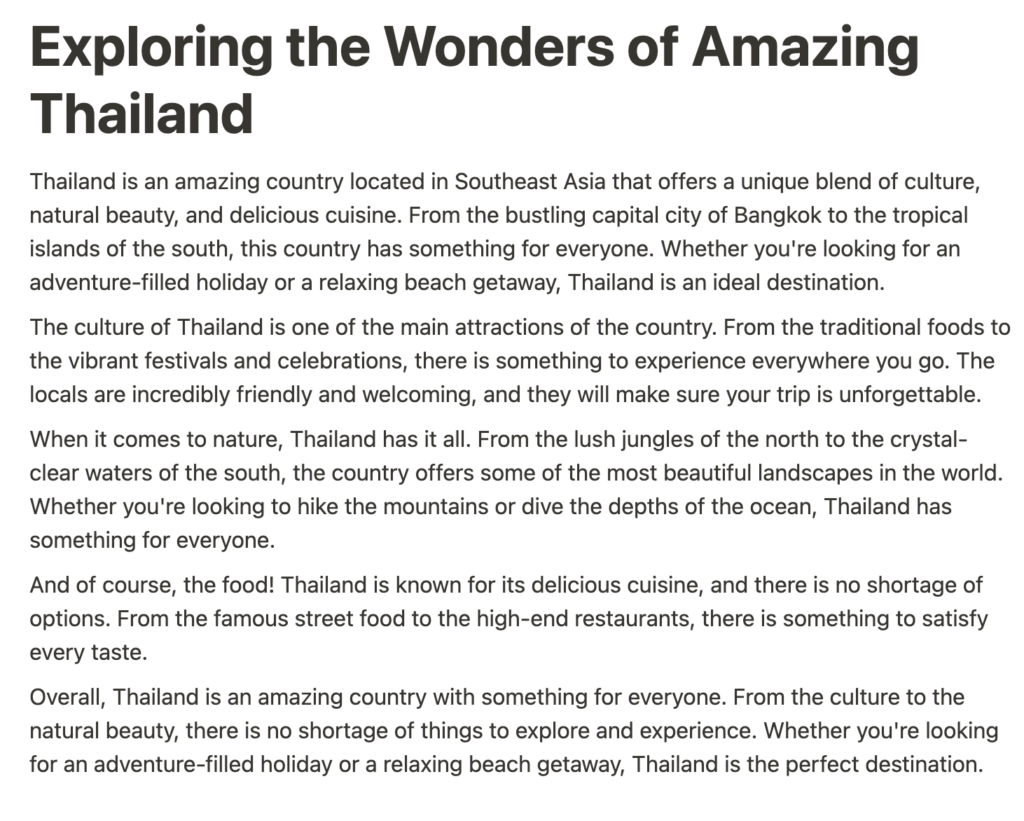1024x821 pixels.
Task: Click the paragraph beginning "Thailand is an amazing country"
Action: [x=505, y=232]
